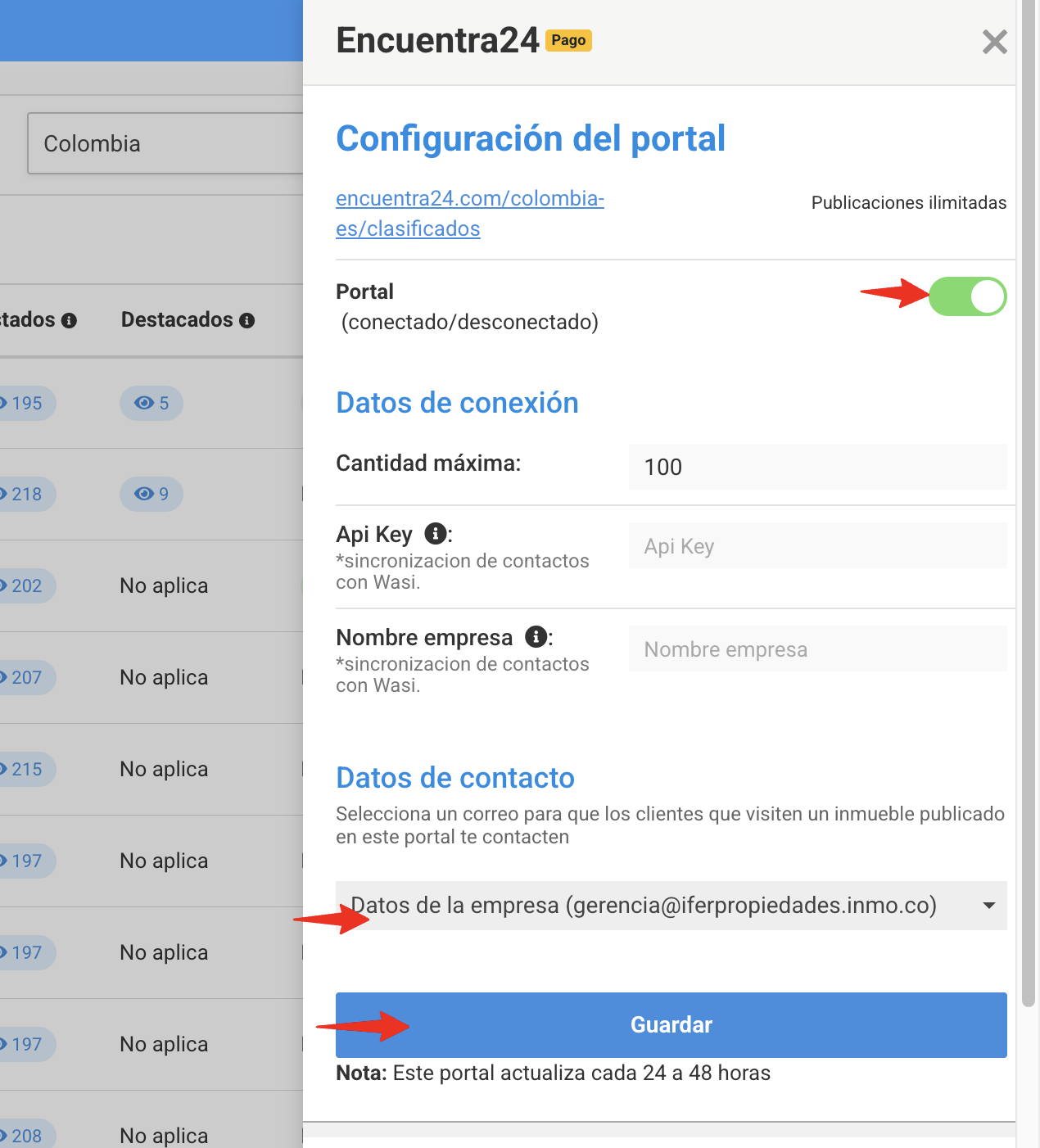Click the info icon next to Destacados
1040x1148 pixels.
(247, 321)
